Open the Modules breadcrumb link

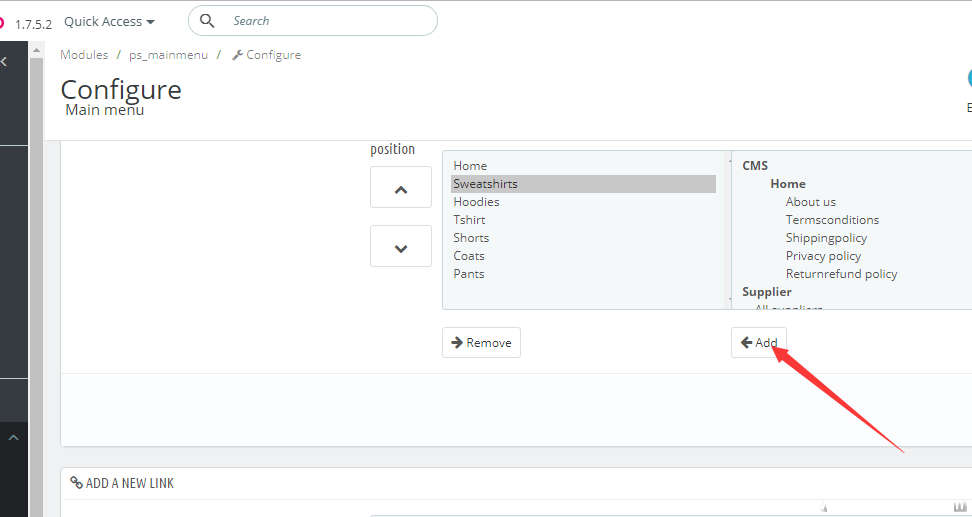coord(84,55)
